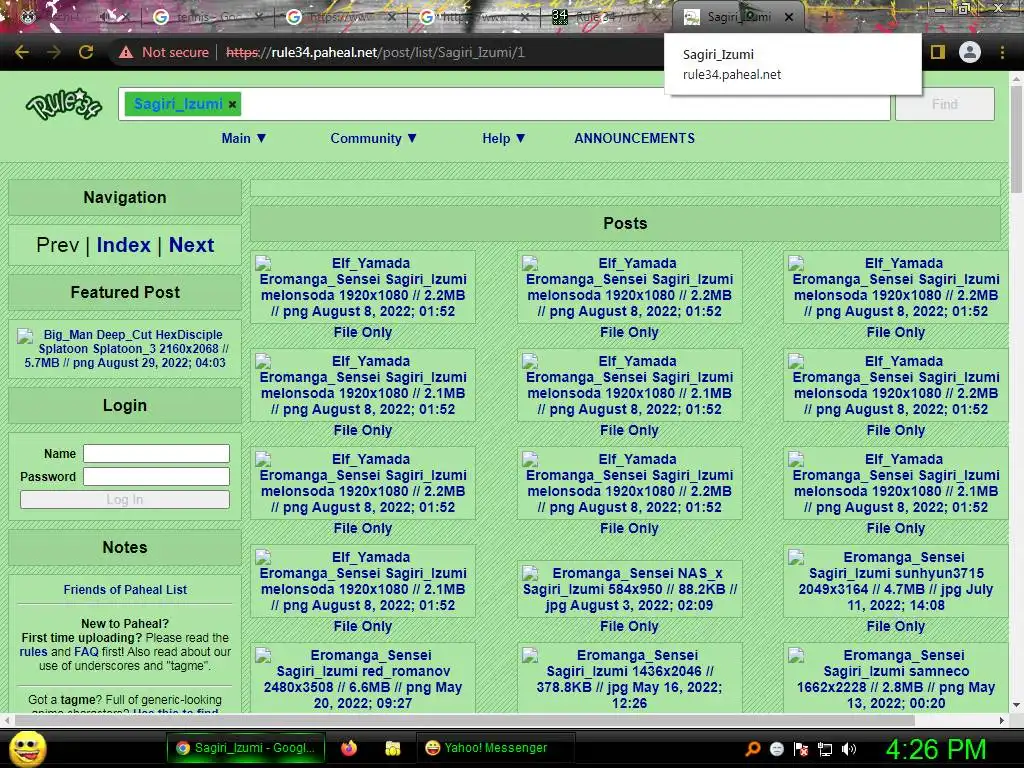Open the Chrome profile avatar
Screen dimensions: 1024x768
pos(970,52)
